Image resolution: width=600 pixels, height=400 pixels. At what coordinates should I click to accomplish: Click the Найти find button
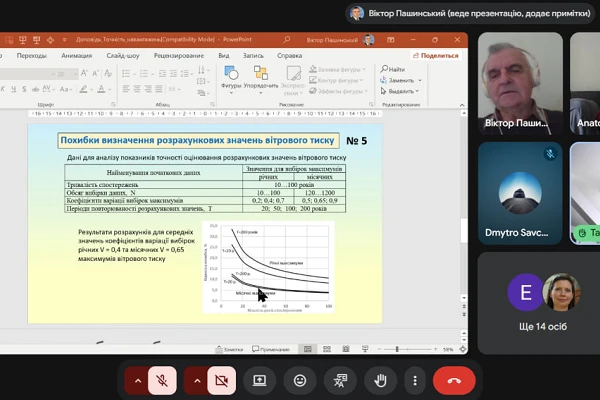393,69
